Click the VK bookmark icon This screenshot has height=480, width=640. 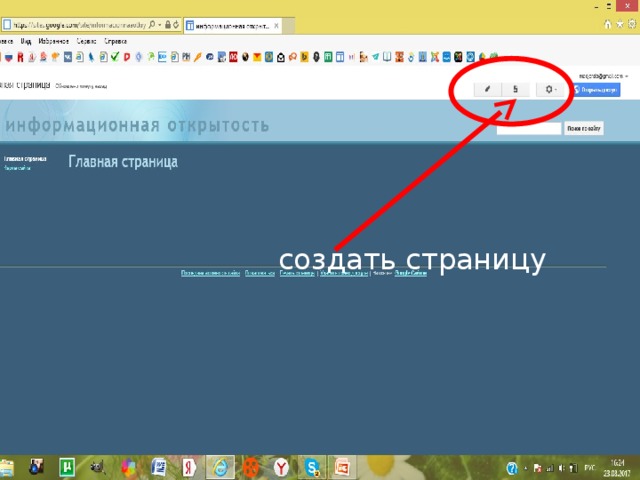point(68,57)
